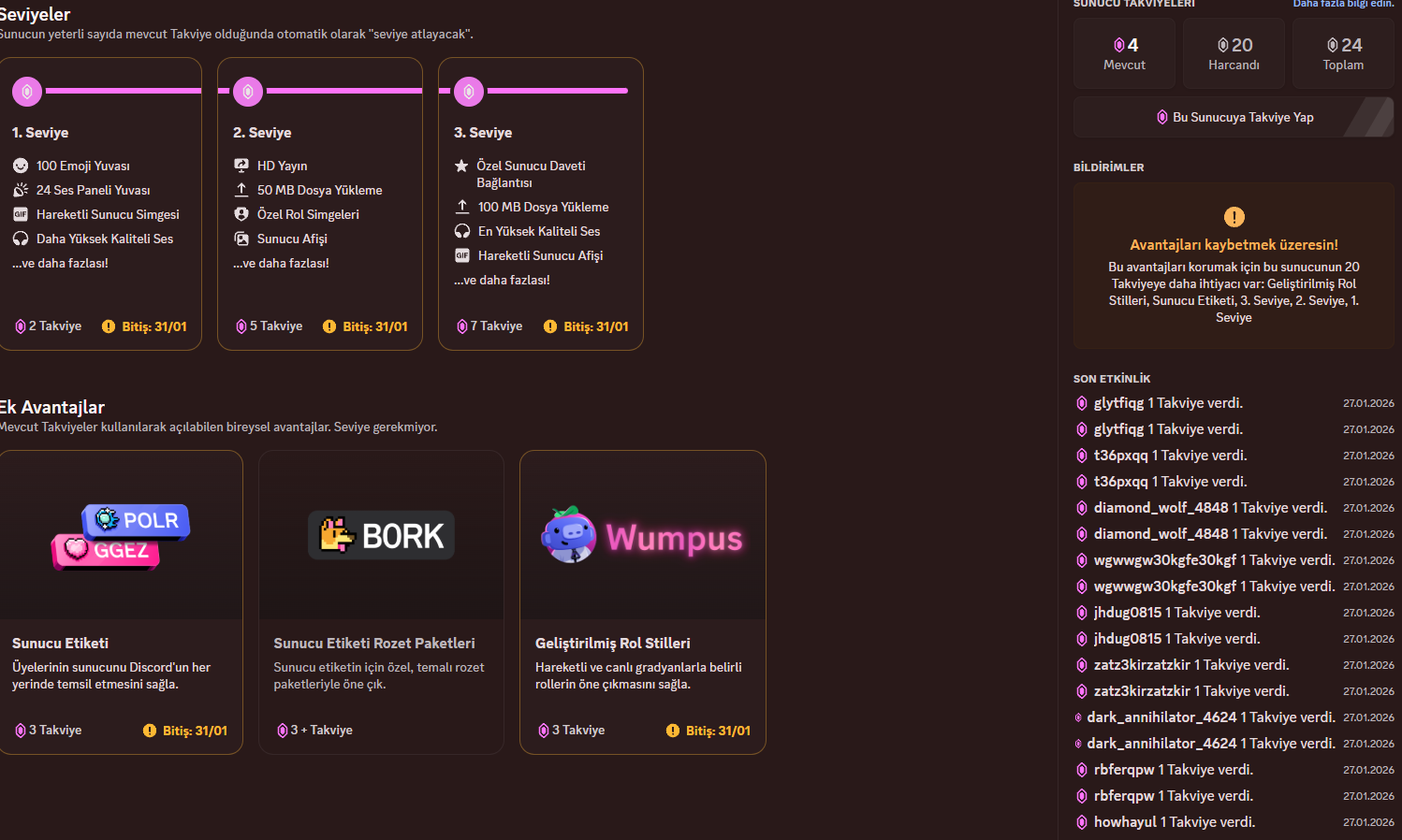The image size is (1402, 840).
Task: Click the soundboard icon beside 24 Ses Paneli Yuvası
Action: (x=21, y=190)
